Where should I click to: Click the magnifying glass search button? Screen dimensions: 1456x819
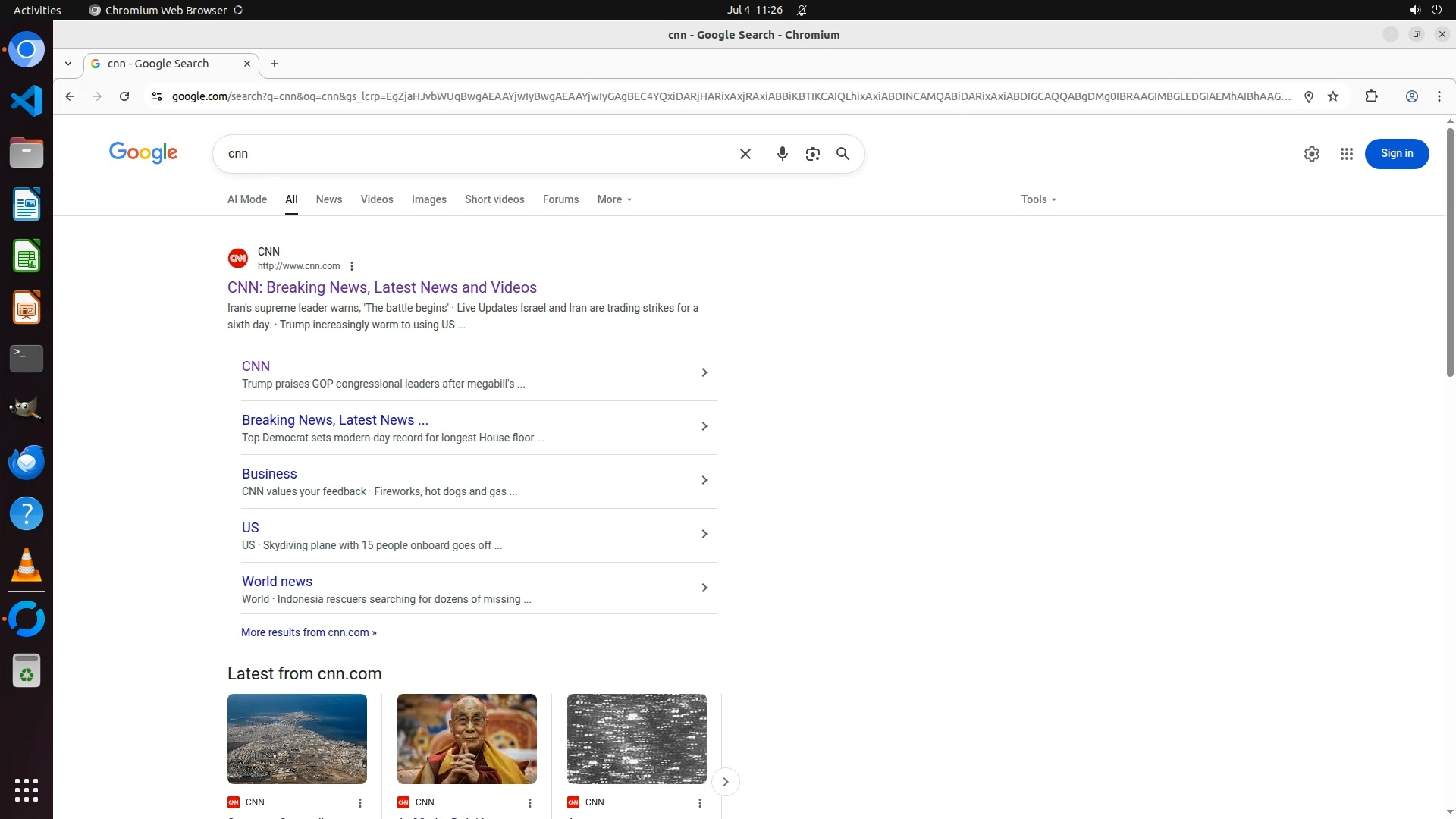[x=843, y=154]
